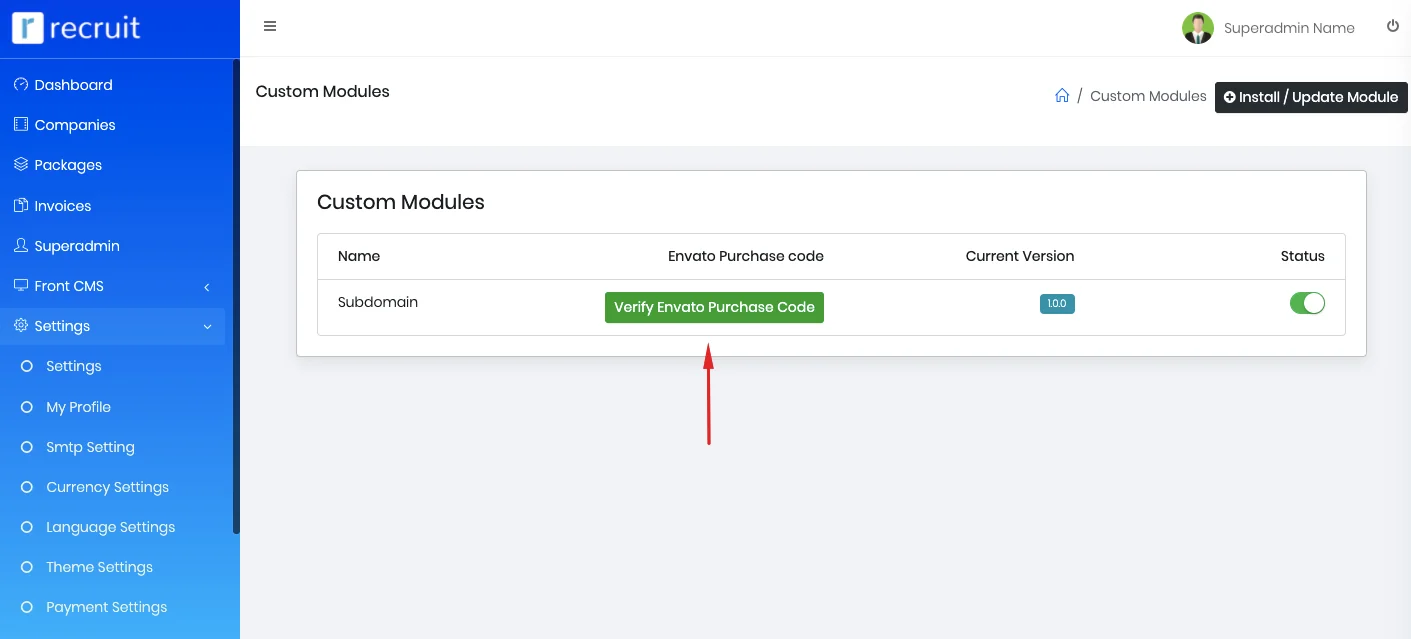The width and height of the screenshot is (1411, 639).
Task: Click the power logout icon
Action: (x=1393, y=27)
